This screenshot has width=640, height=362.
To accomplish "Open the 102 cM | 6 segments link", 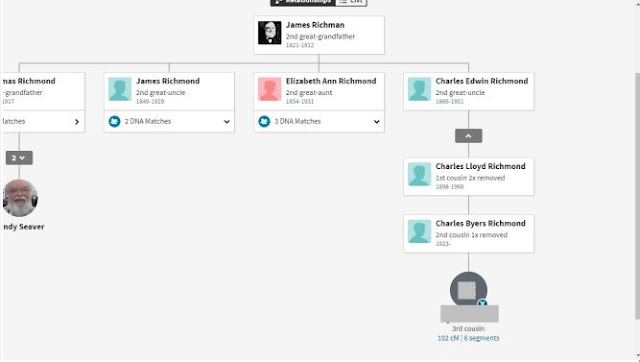I will coord(468,338).
